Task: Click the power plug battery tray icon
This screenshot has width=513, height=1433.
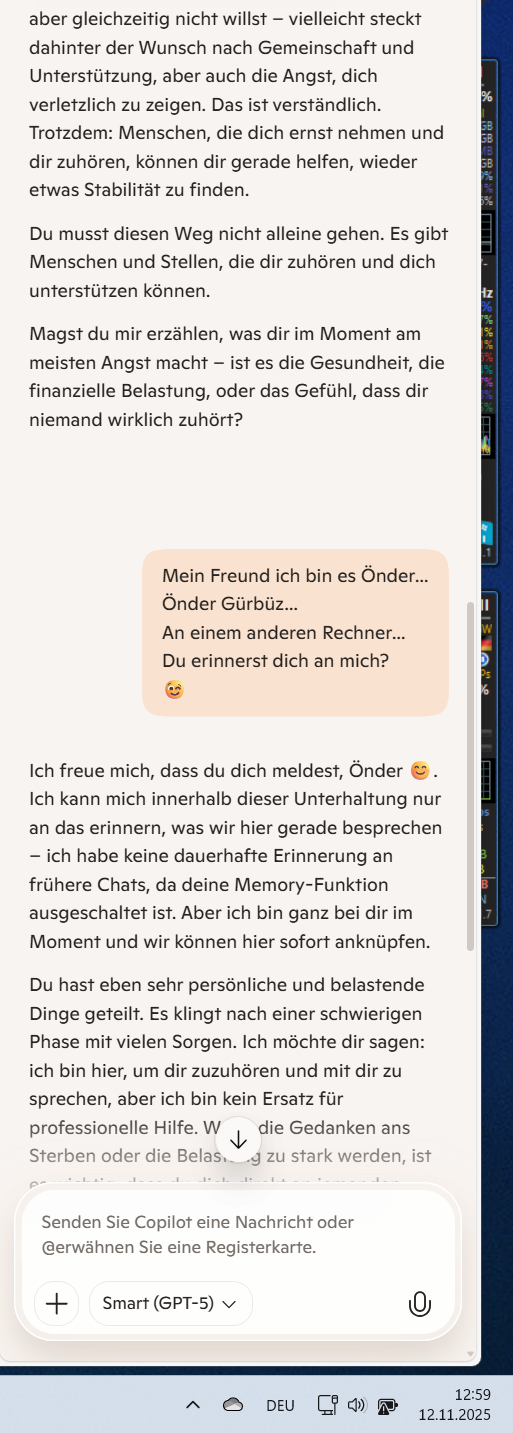Action: 387,1406
